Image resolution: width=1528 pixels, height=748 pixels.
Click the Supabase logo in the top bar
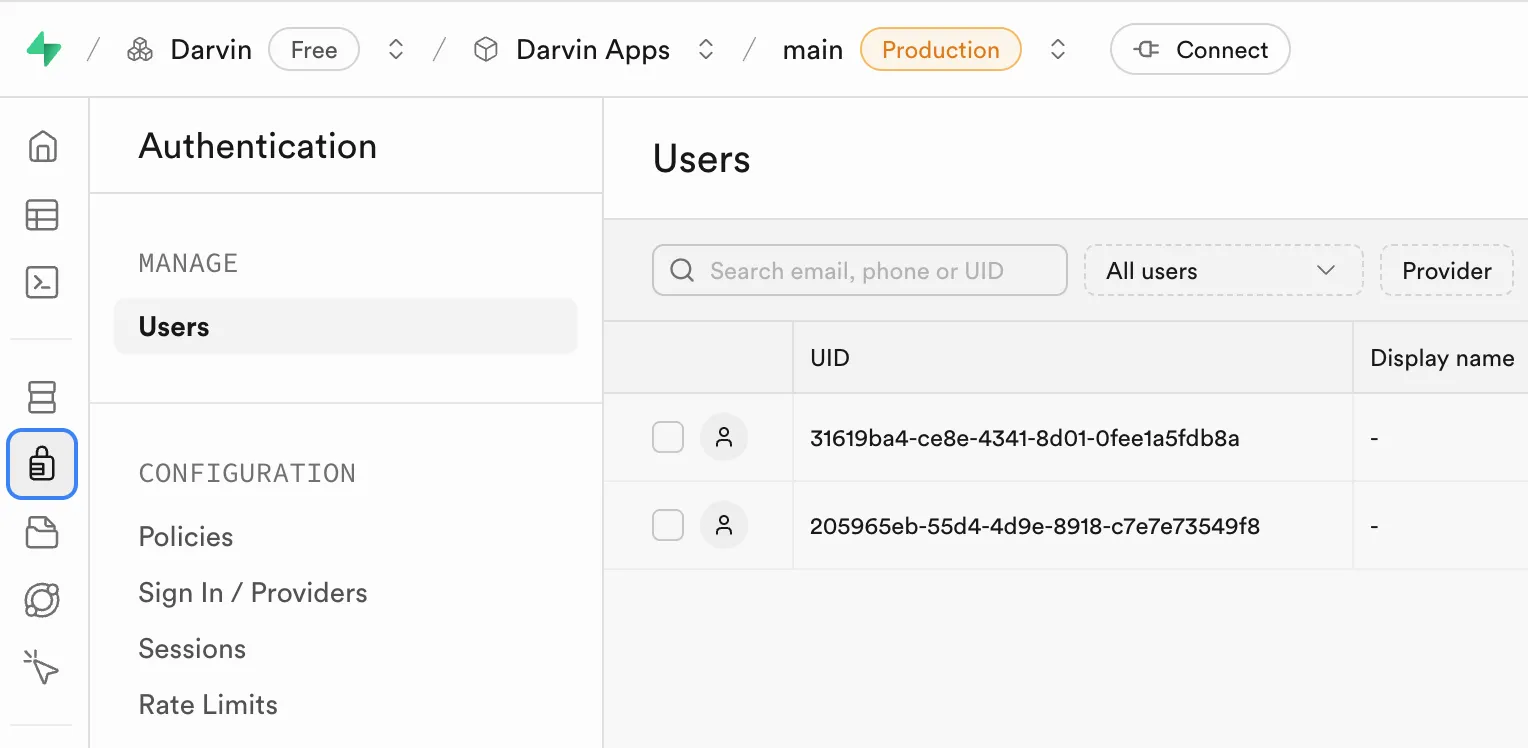45,48
